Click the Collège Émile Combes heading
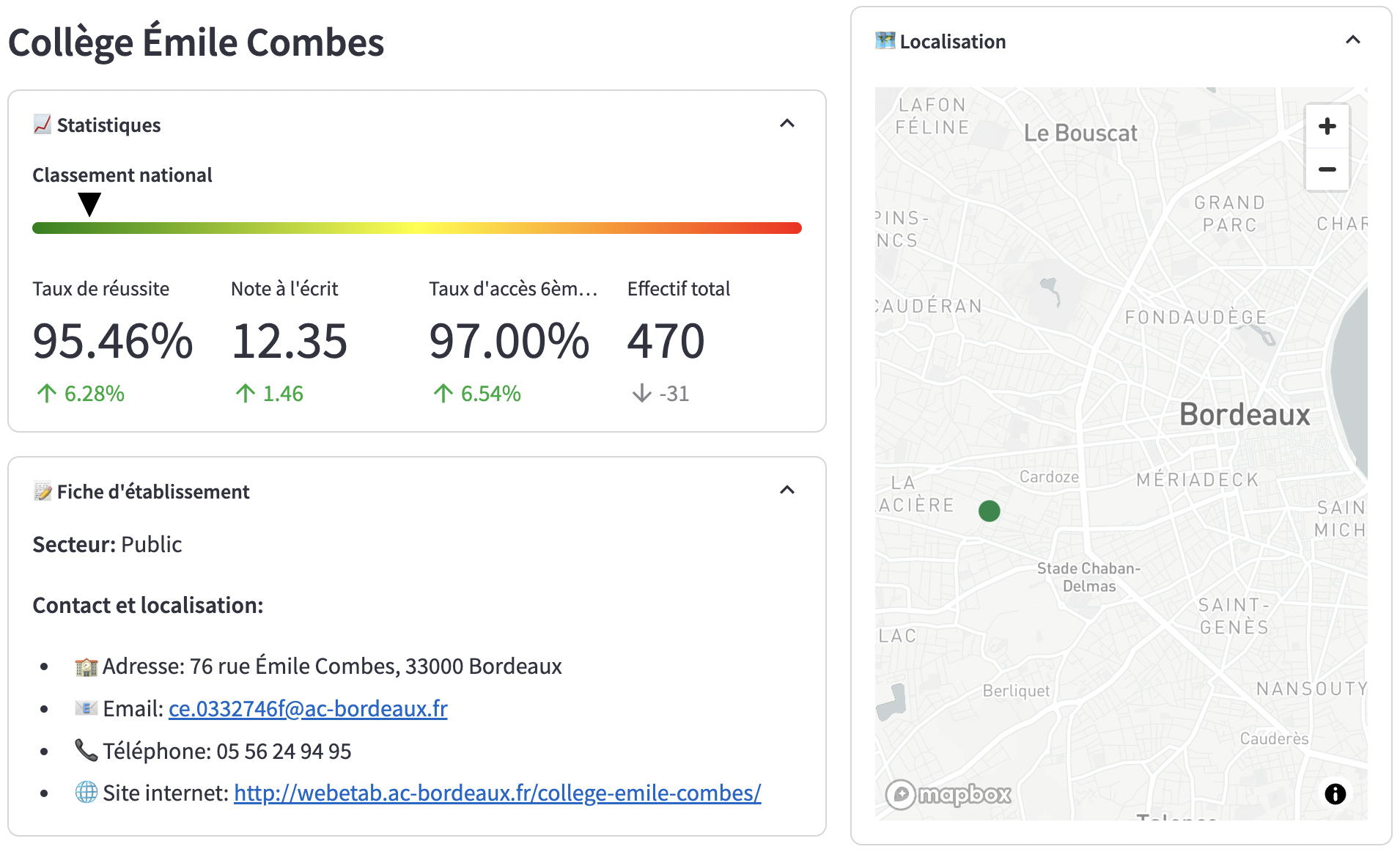This screenshot has height=852, width=1400. (x=196, y=42)
